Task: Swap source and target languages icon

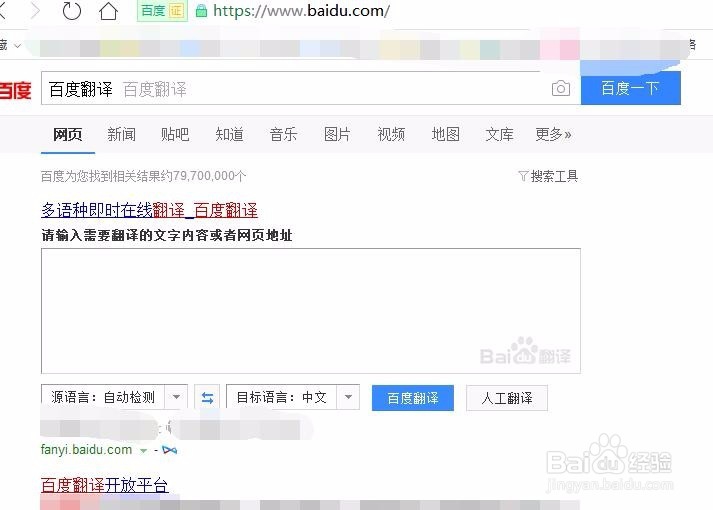Action: coord(207,397)
